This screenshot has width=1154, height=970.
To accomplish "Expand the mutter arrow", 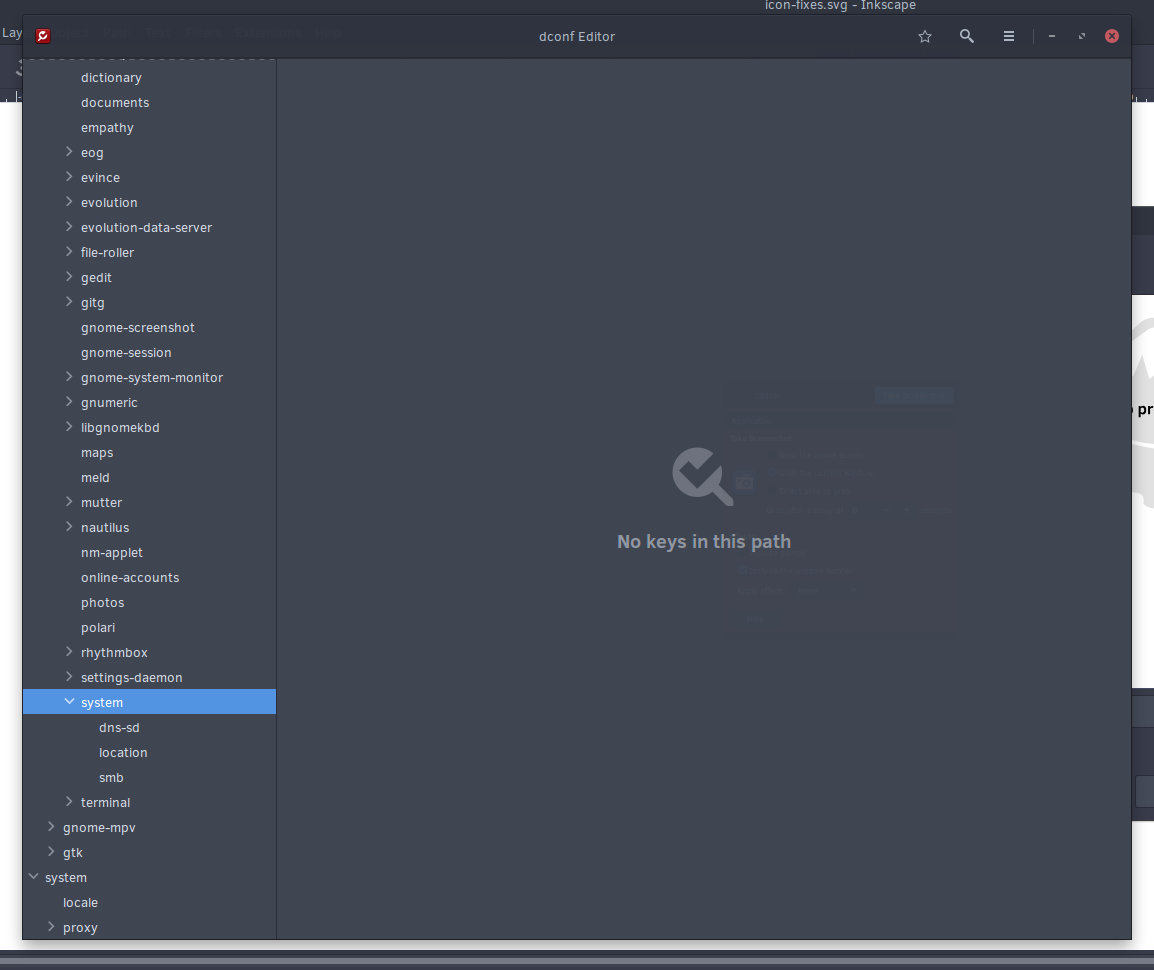I will tap(69, 502).
